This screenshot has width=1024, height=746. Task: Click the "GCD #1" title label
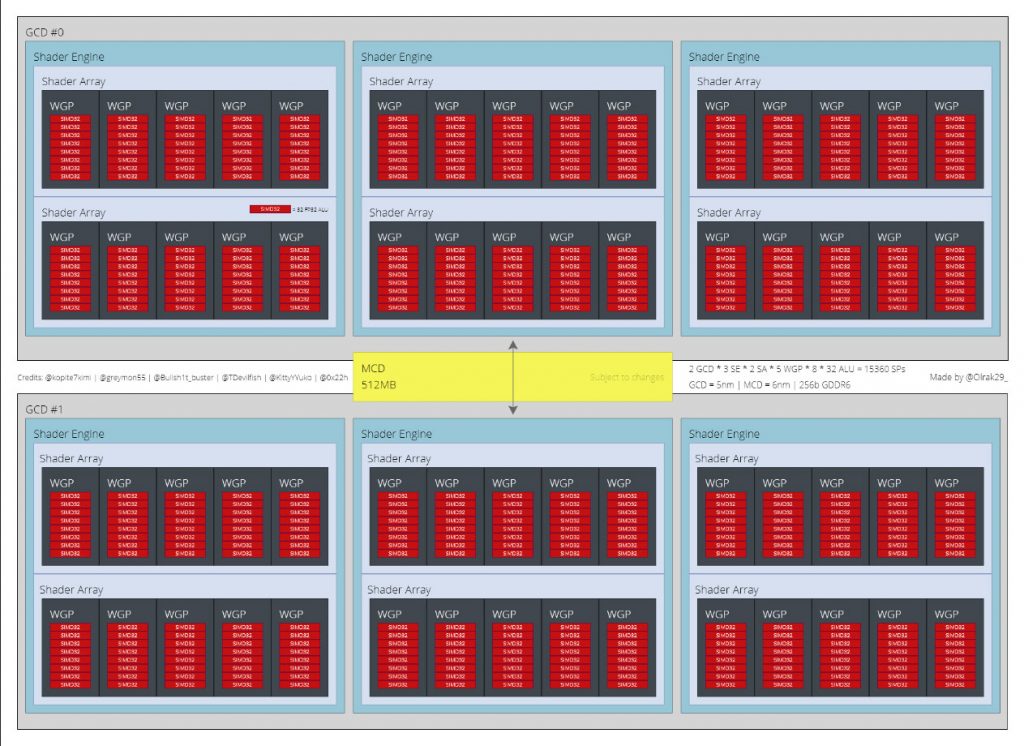(x=44, y=410)
